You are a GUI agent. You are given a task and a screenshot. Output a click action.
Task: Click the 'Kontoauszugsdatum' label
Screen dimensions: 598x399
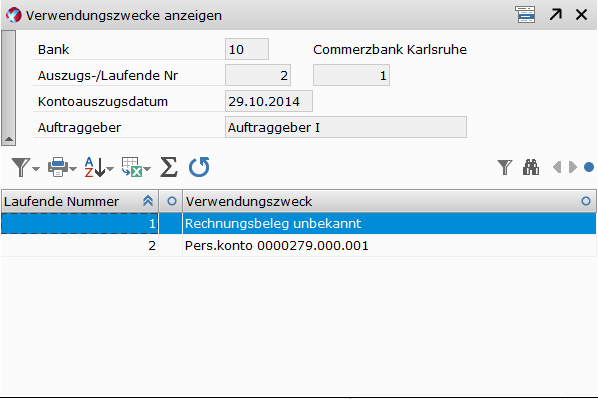coord(103,101)
